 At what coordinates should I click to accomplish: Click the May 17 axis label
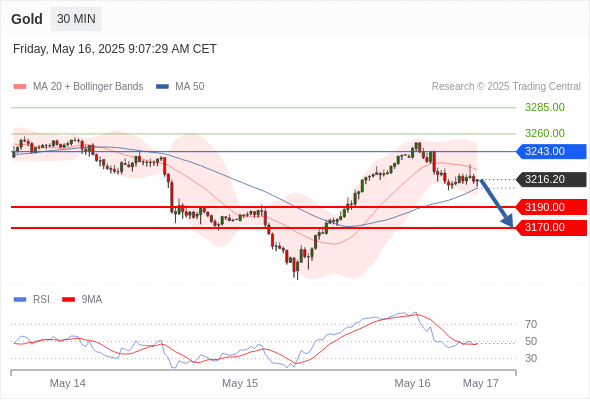click(481, 383)
